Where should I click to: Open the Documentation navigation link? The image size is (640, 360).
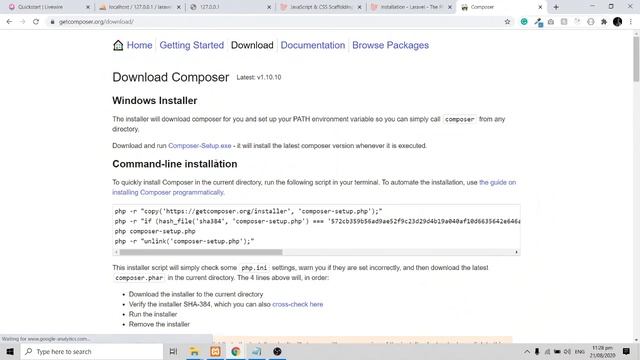coord(313,45)
